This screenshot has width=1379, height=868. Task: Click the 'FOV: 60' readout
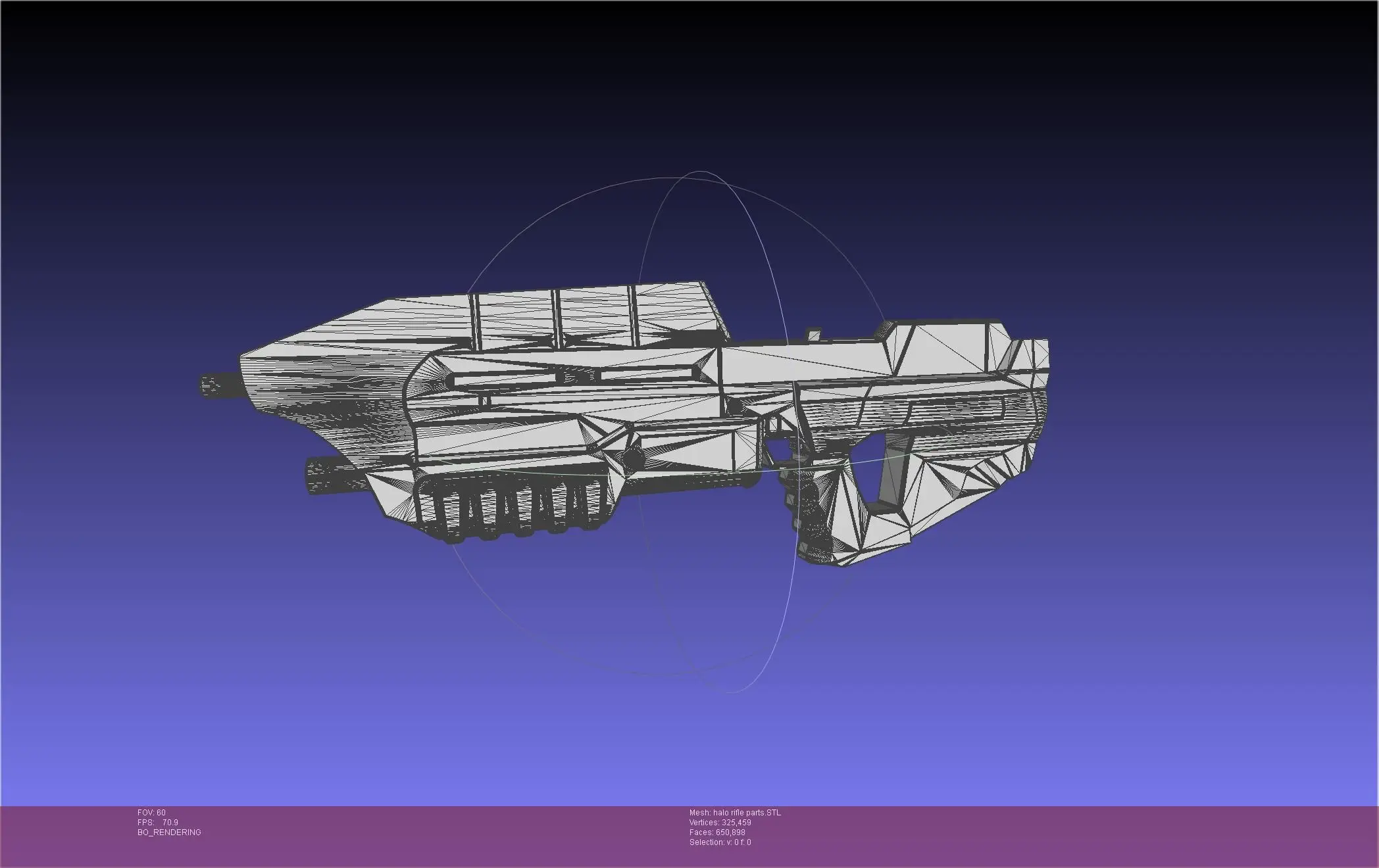point(151,813)
